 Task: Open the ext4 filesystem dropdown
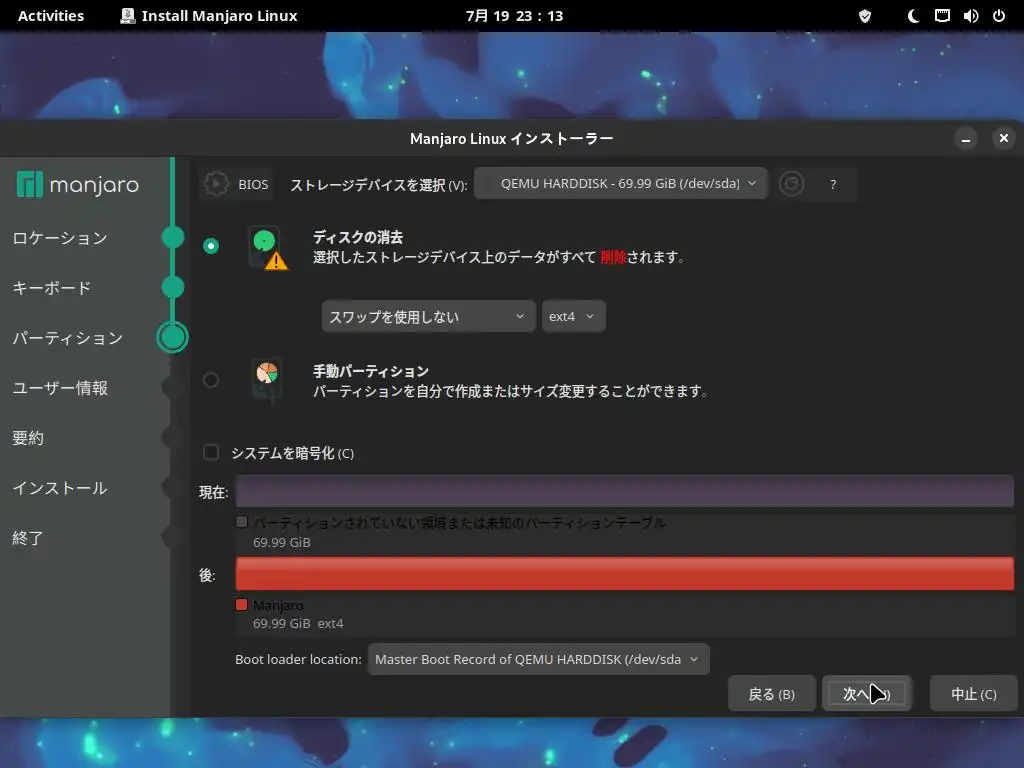[573, 316]
